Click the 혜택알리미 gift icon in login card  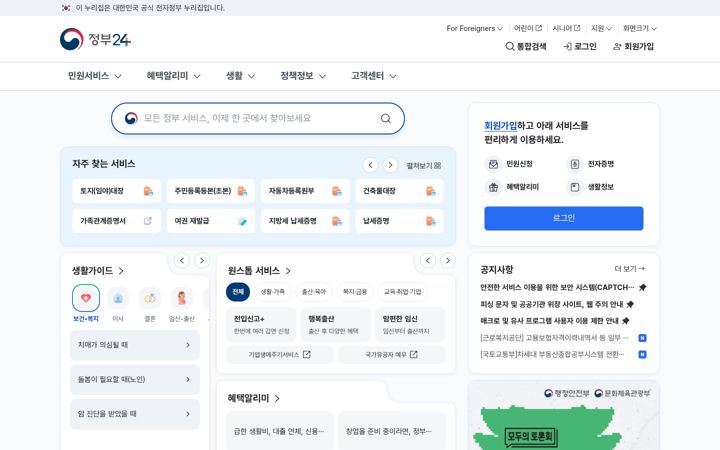click(x=493, y=187)
